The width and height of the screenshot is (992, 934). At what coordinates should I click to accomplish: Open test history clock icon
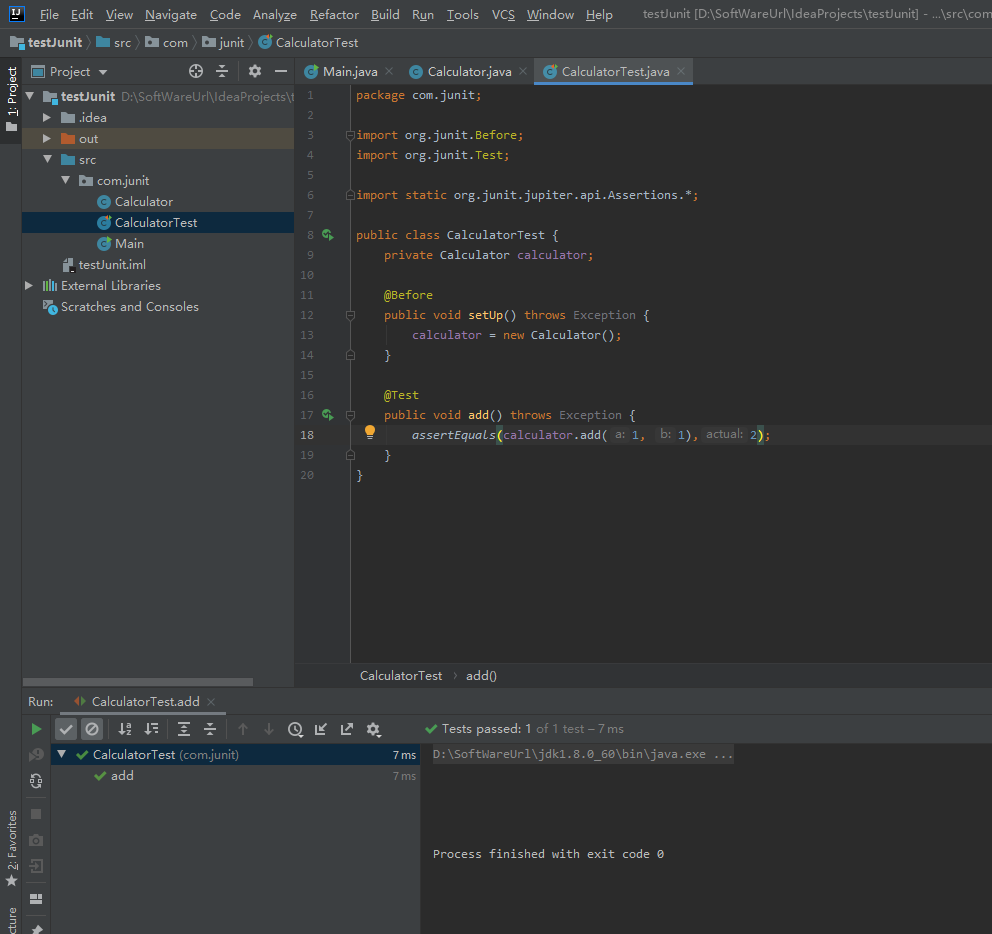click(x=295, y=729)
